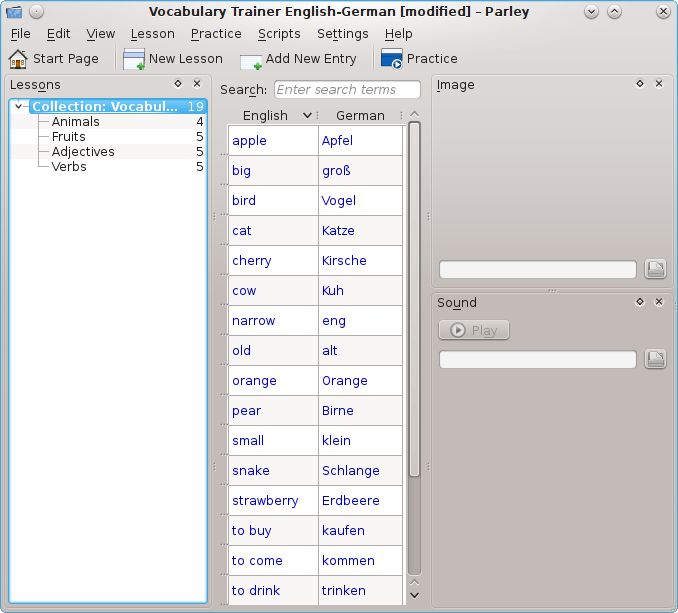This screenshot has width=678, height=613.
Task: Float the Lessons panel with diamond icon
Action: click(178, 85)
